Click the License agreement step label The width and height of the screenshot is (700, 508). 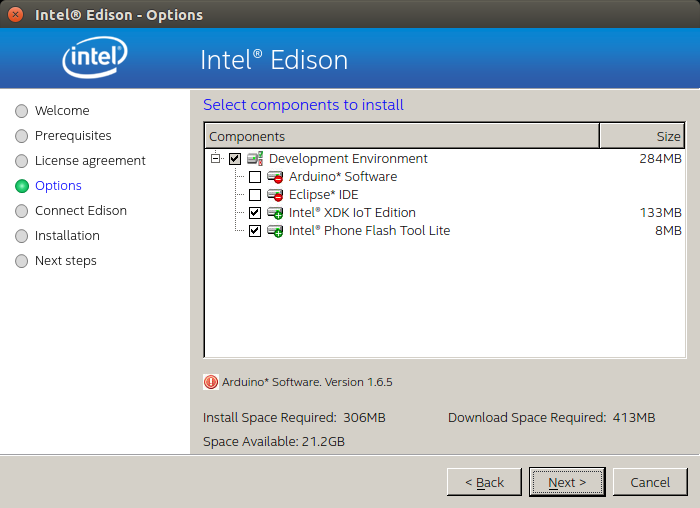pyautogui.click(x=90, y=161)
